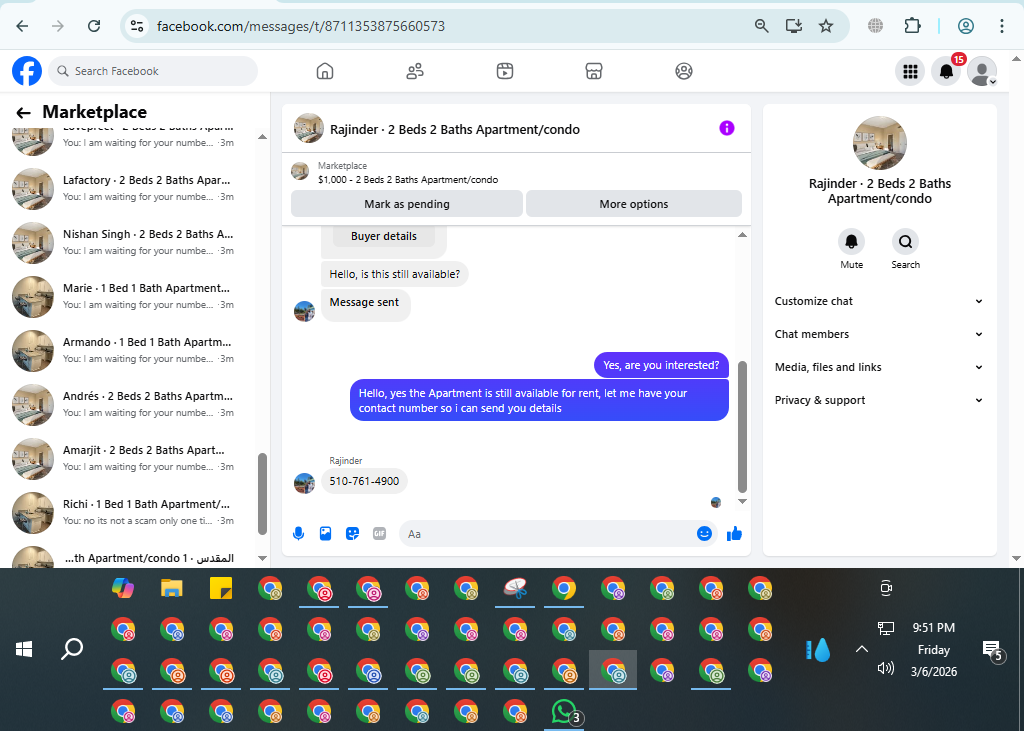Show hidden system tray icons chevron

[x=862, y=649]
